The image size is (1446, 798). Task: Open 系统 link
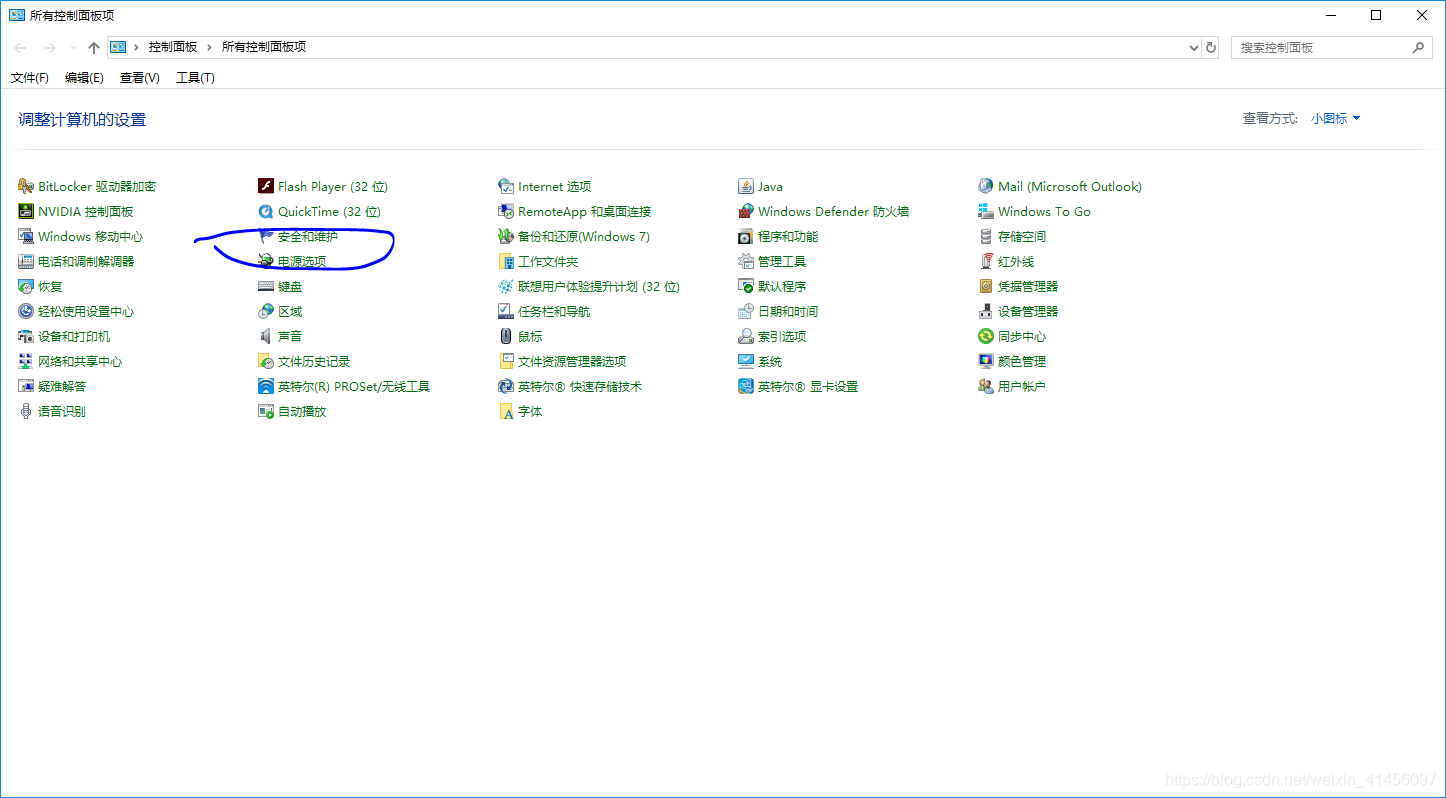pyautogui.click(x=770, y=361)
